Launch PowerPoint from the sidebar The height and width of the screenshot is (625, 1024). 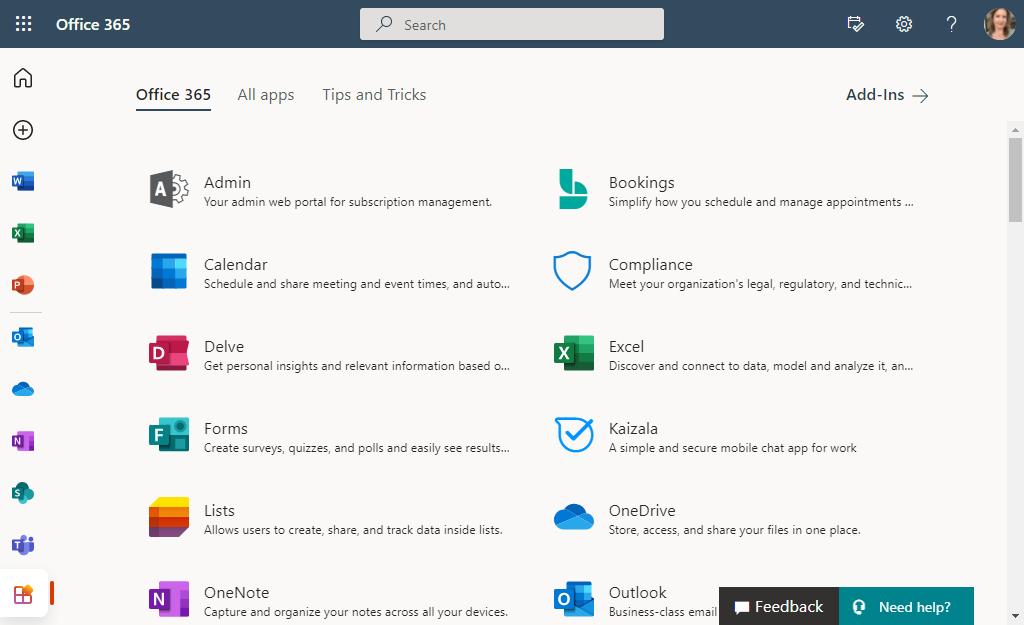pyautogui.click(x=23, y=285)
